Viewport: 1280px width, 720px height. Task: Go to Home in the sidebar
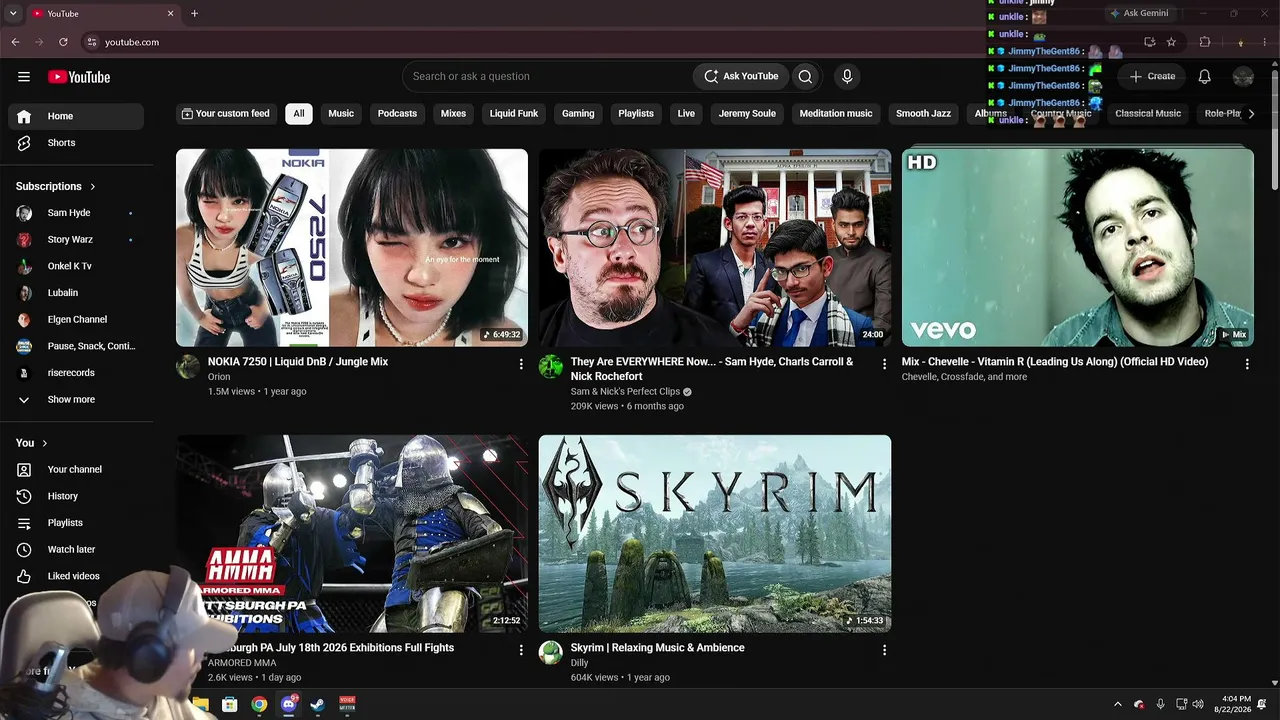76,116
